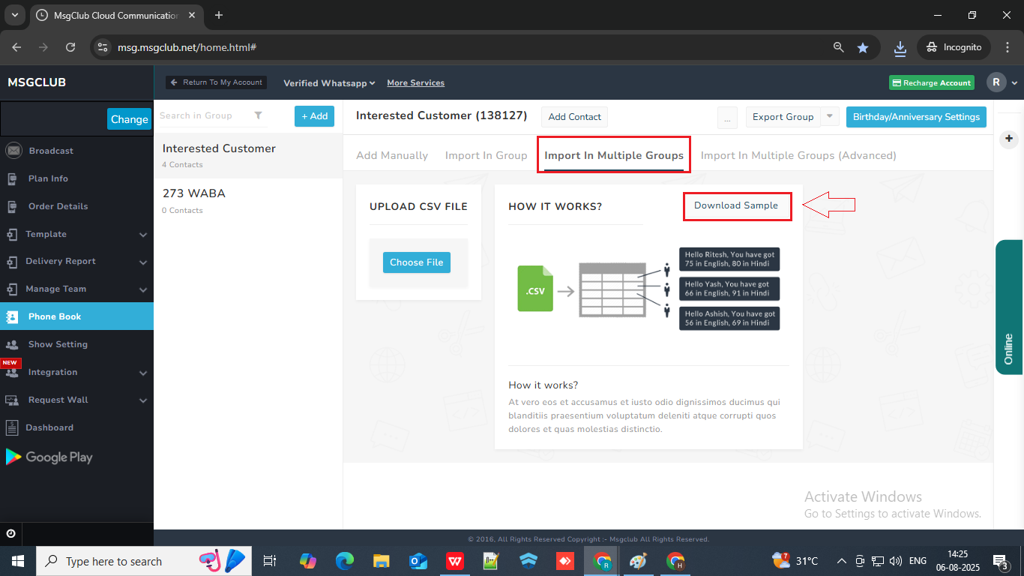Click the site info icon in address bar
This screenshot has height=576, width=1024.
(x=103, y=47)
